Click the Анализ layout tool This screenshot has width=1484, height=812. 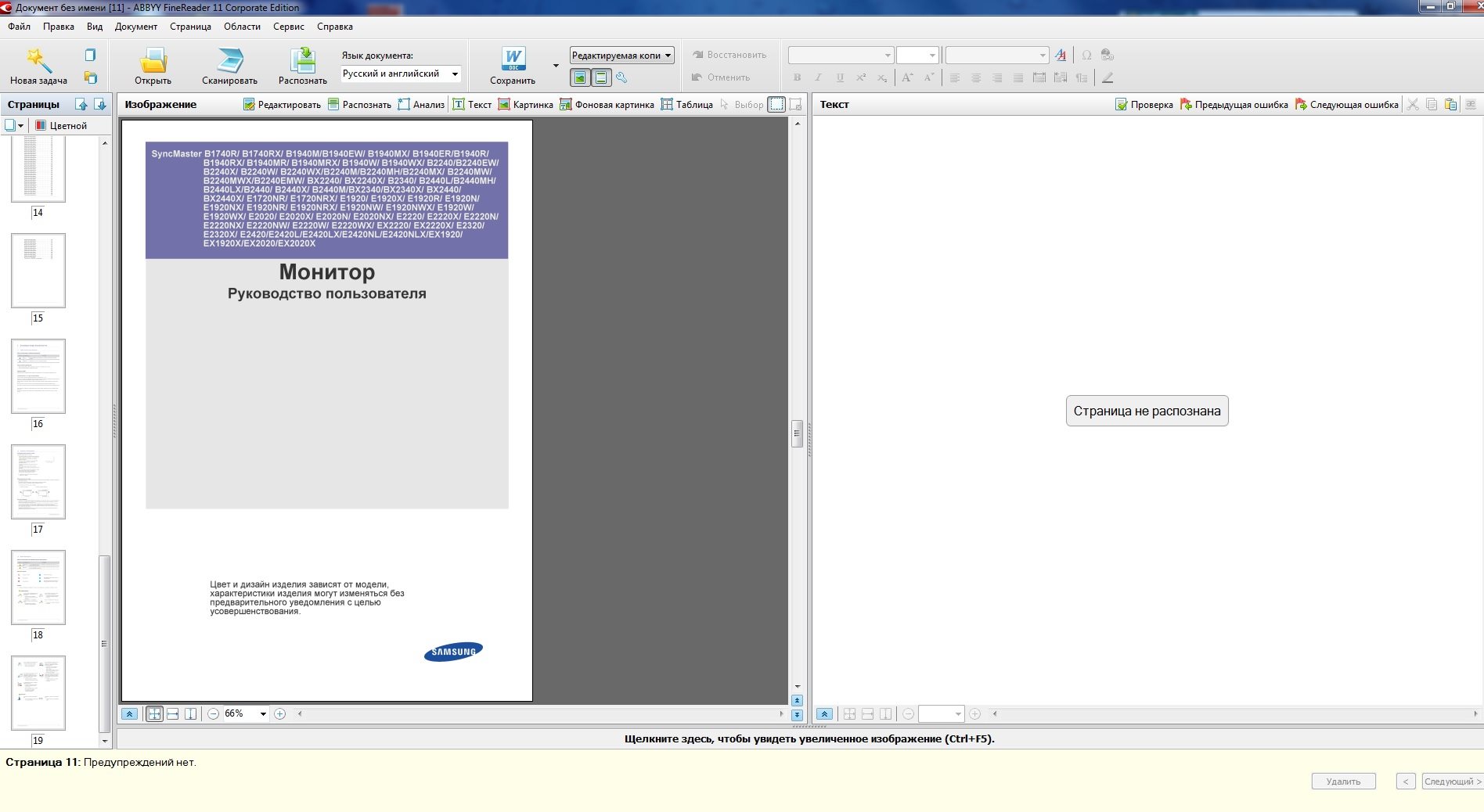point(421,105)
